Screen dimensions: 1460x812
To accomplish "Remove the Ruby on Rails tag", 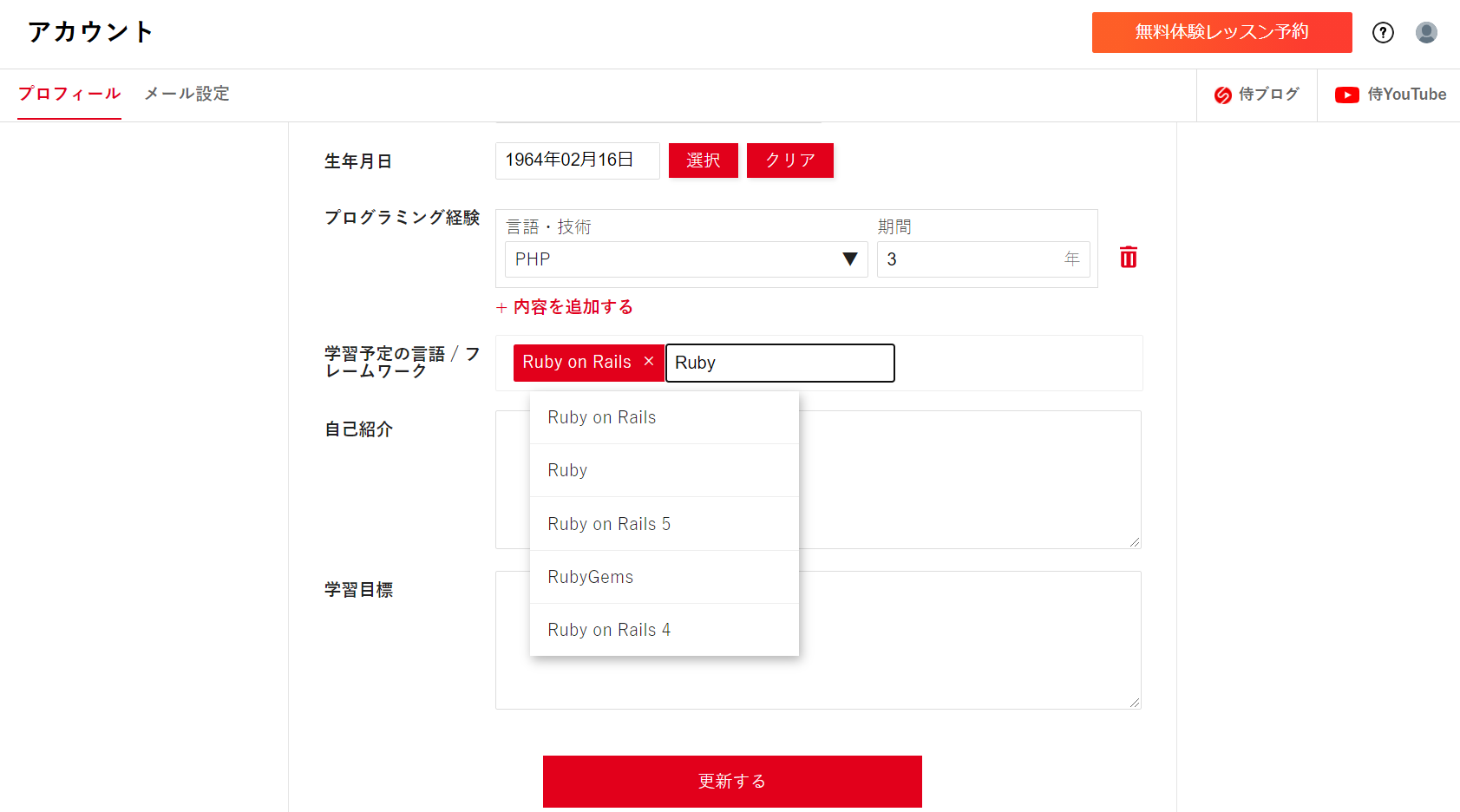I will [649, 362].
